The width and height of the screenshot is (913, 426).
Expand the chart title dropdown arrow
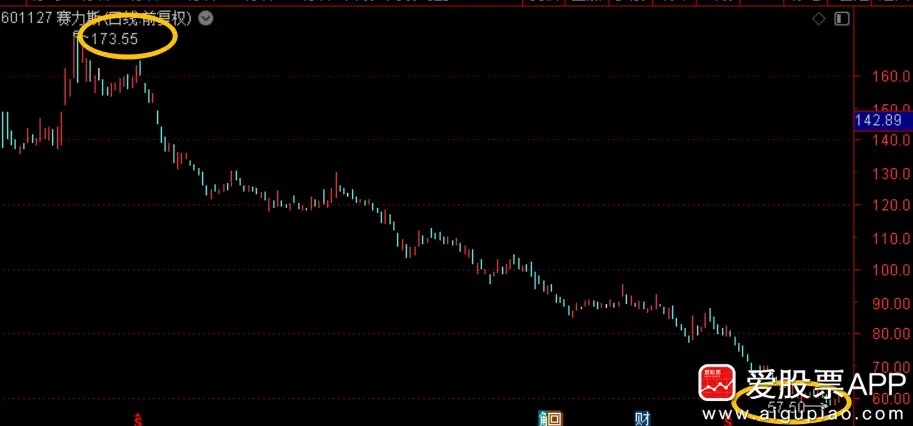[206, 19]
